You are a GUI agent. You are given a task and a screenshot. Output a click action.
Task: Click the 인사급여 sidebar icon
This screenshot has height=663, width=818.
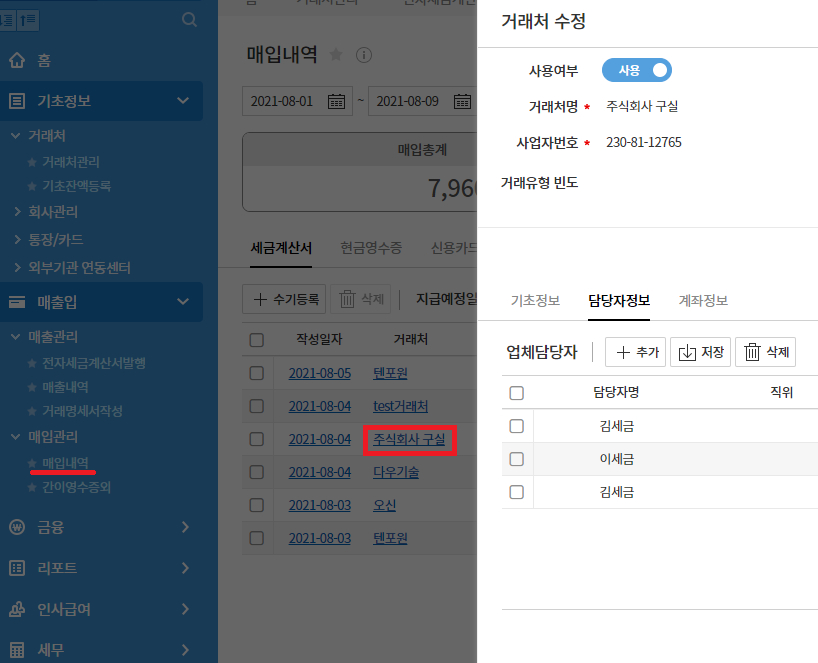click(17, 609)
